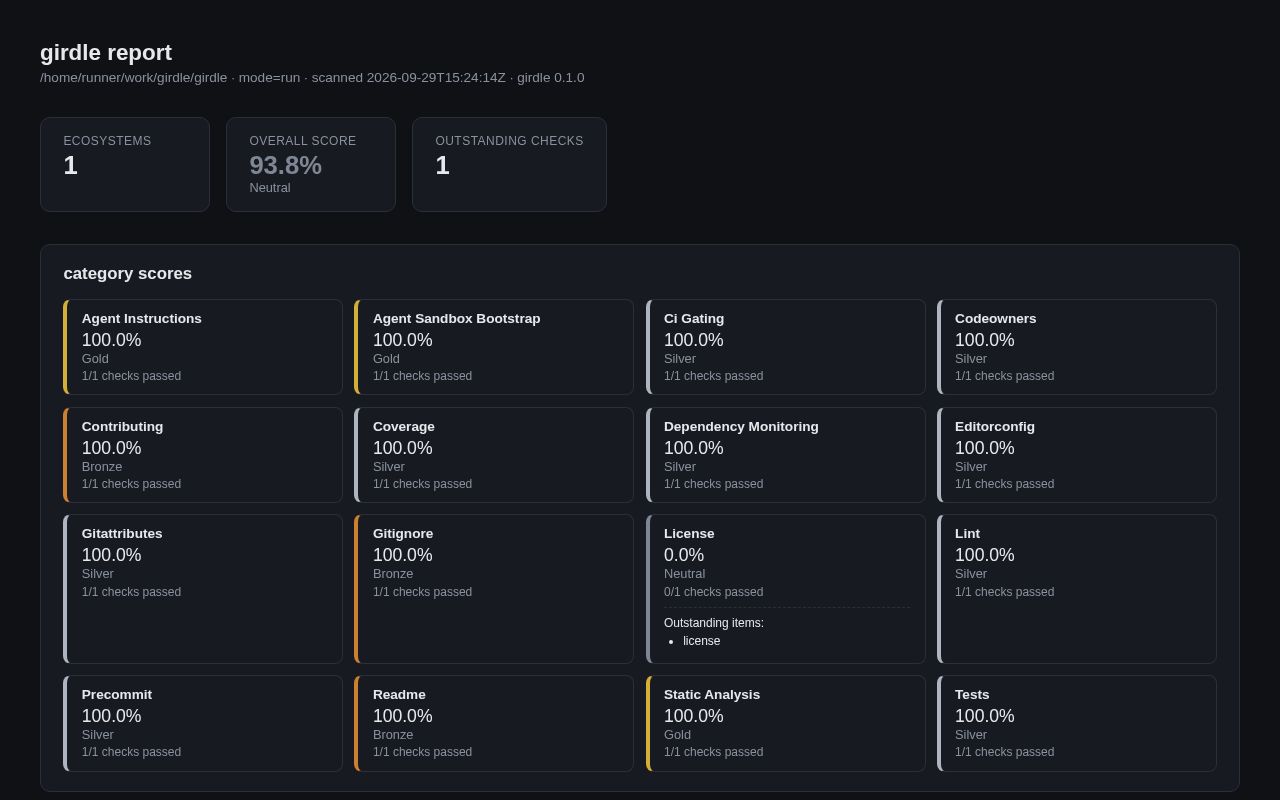Click the girdle report heading

pyautogui.click(x=106, y=53)
